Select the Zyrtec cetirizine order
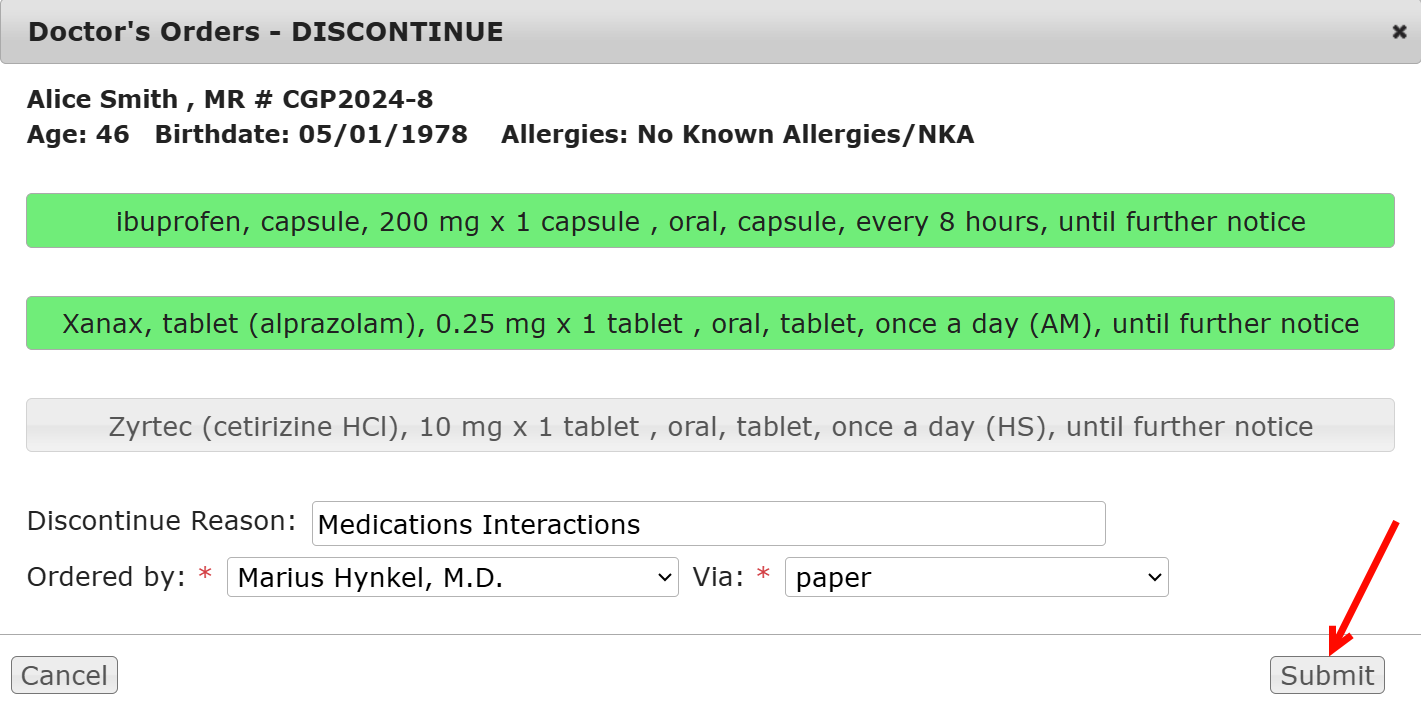 click(x=710, y=427)
